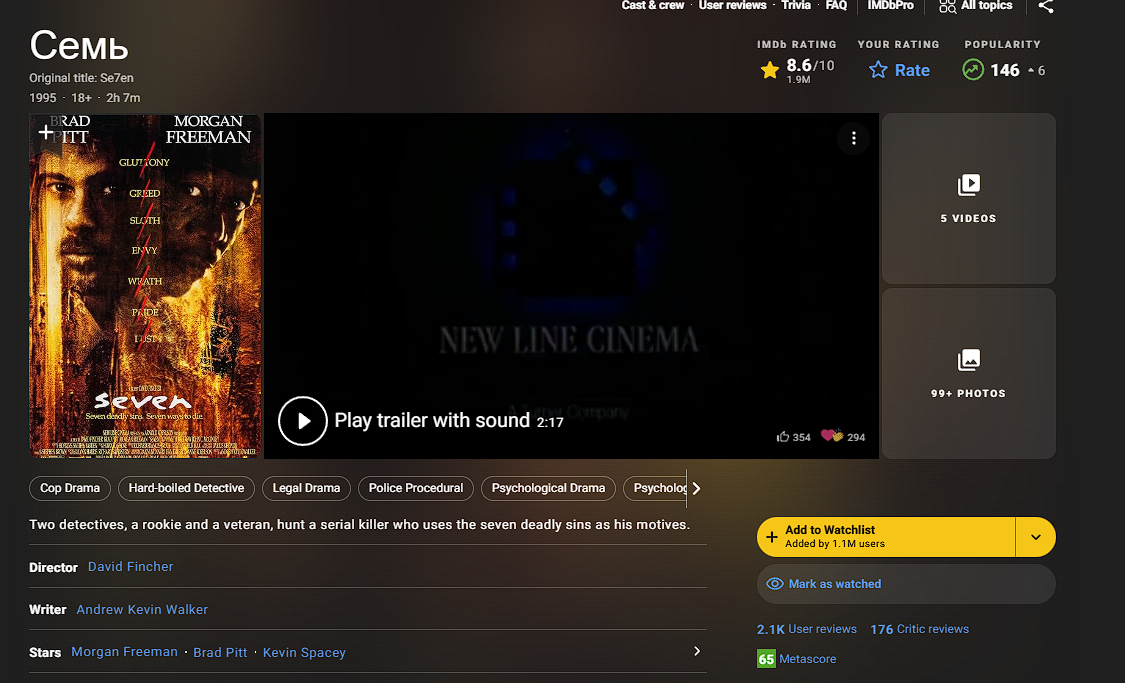The width and height of the screenshot is (1125, 683).
Task: Open the trailer's three-dot options menu
Action: (x=853, y=138)
